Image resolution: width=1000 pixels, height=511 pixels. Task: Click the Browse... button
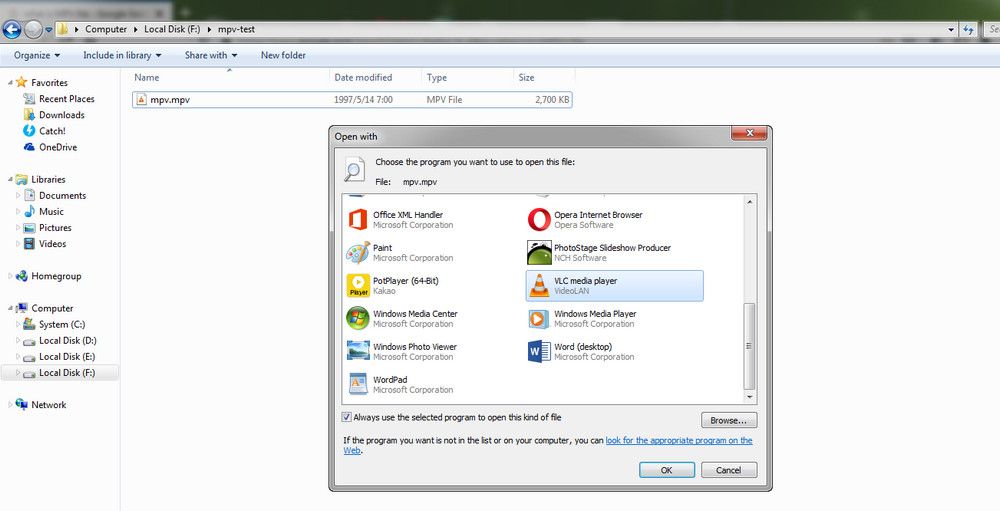coord(728,420)
